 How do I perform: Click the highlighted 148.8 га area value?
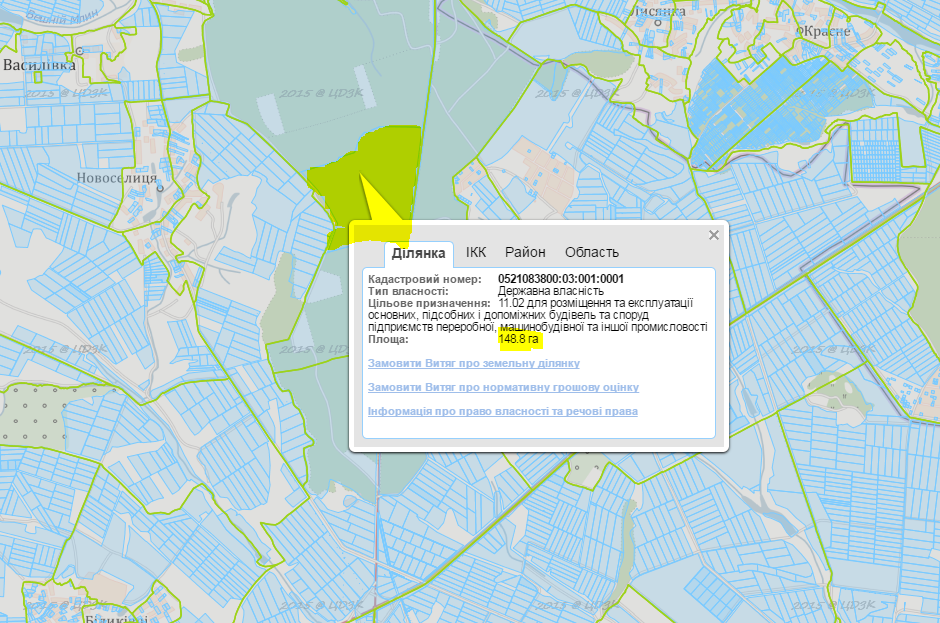pos(518,340)
